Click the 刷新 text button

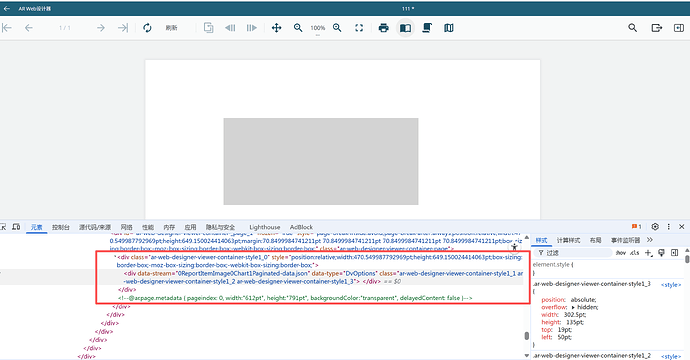tap(171, 28)
